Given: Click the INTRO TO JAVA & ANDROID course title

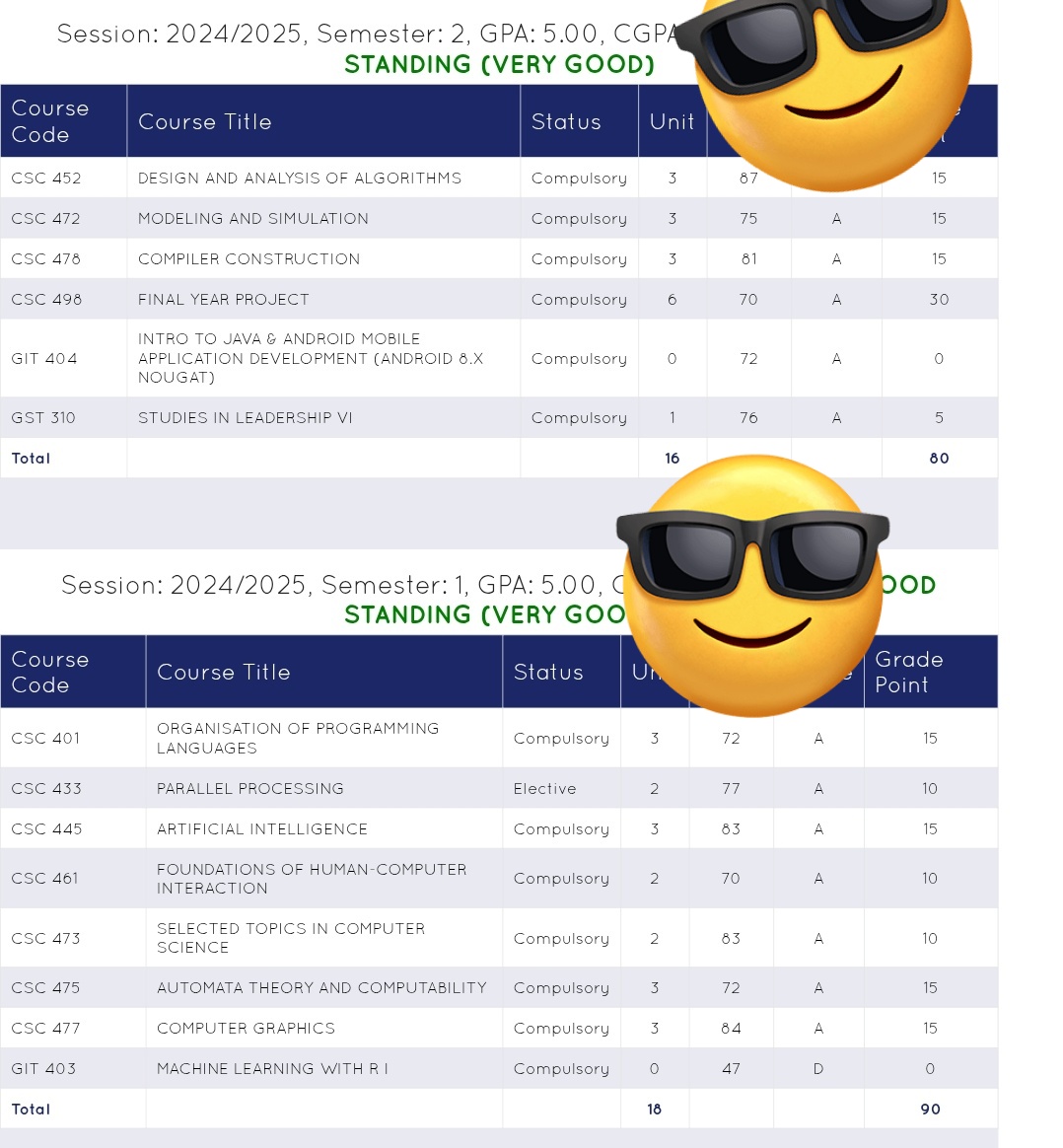Looking at the screenshot, I should pyautogui.click(x=311, y=358).
